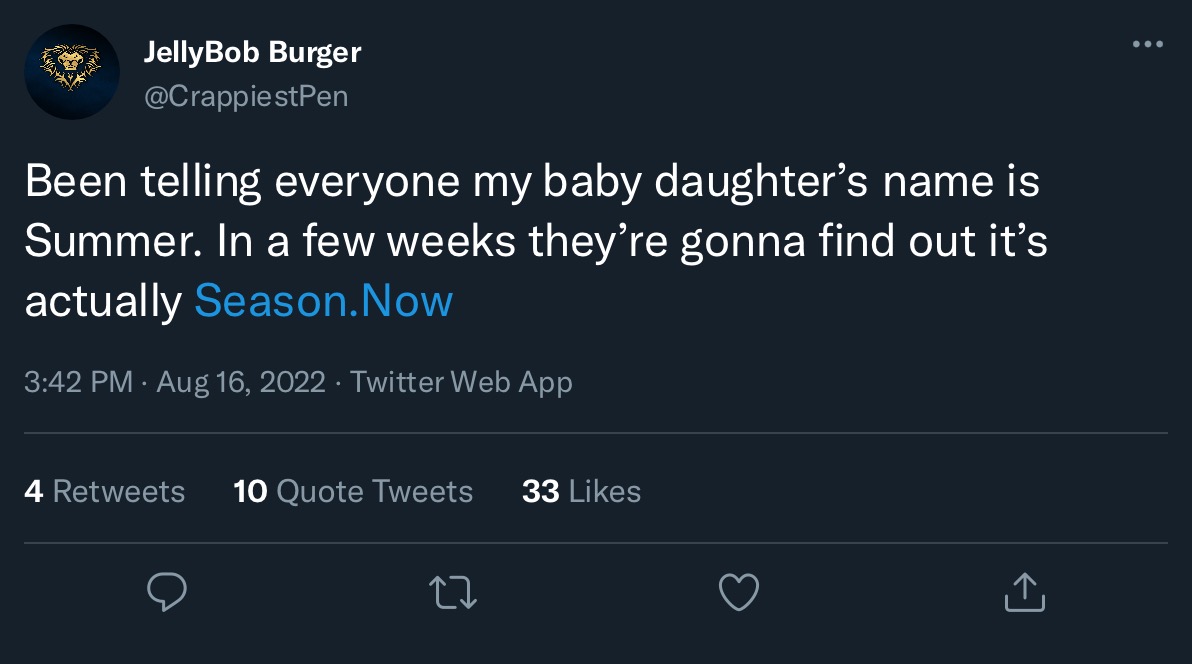This screenshot has width=1192, height=664.
Task: Reply to the tweet with the speech bubble icon
Action: click(167, 592)
